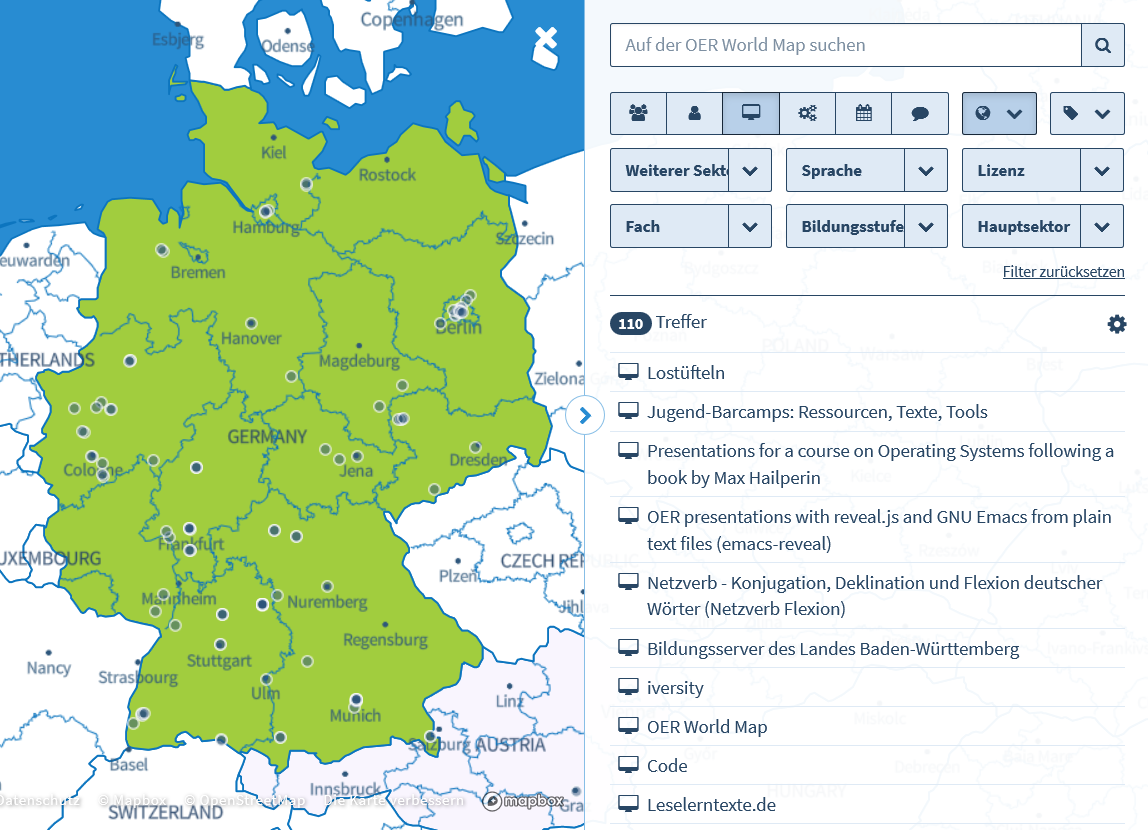Filter by persons icon
The image size is (1148, 830).
695,113
